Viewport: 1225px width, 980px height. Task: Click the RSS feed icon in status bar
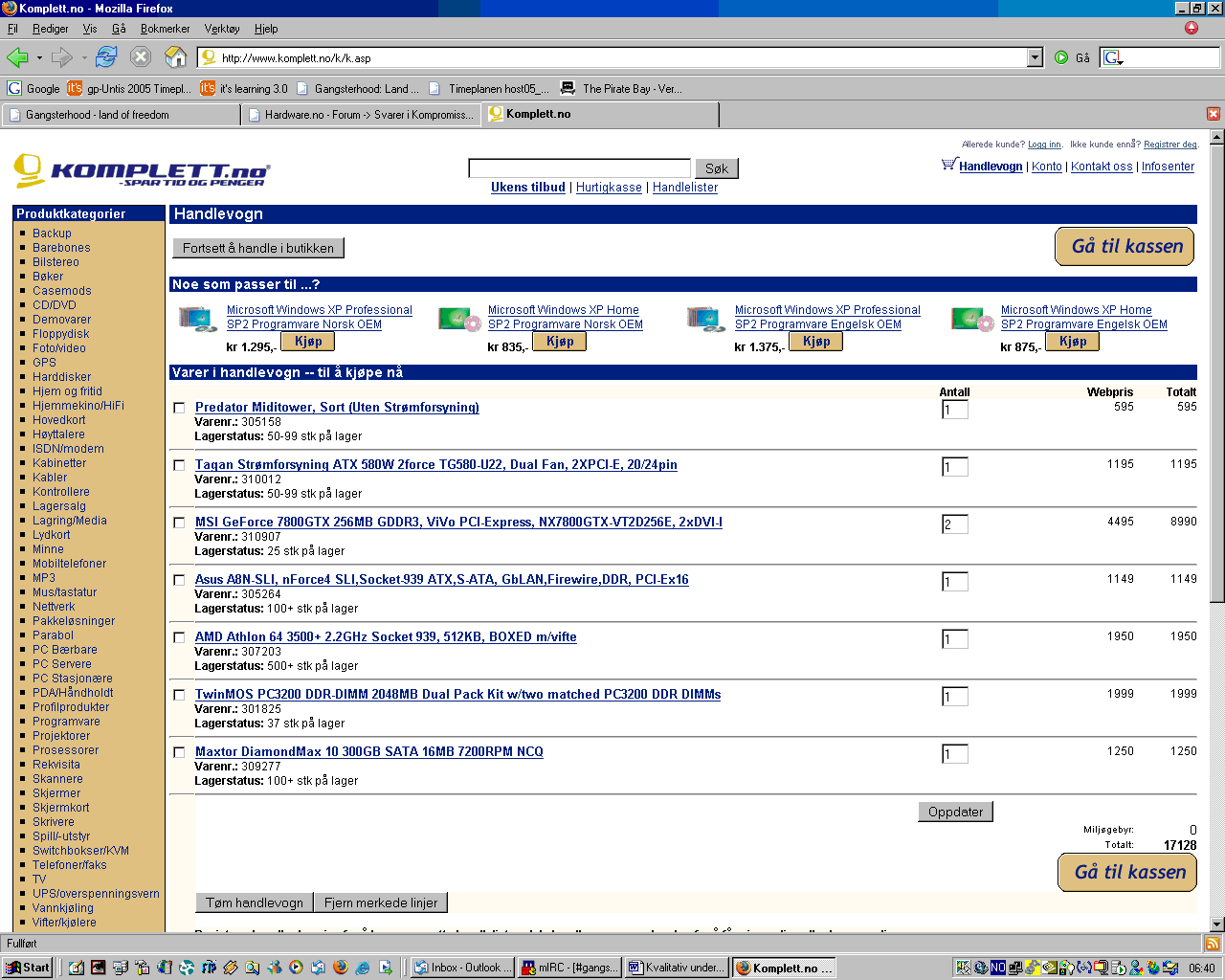click(1213, 944)
